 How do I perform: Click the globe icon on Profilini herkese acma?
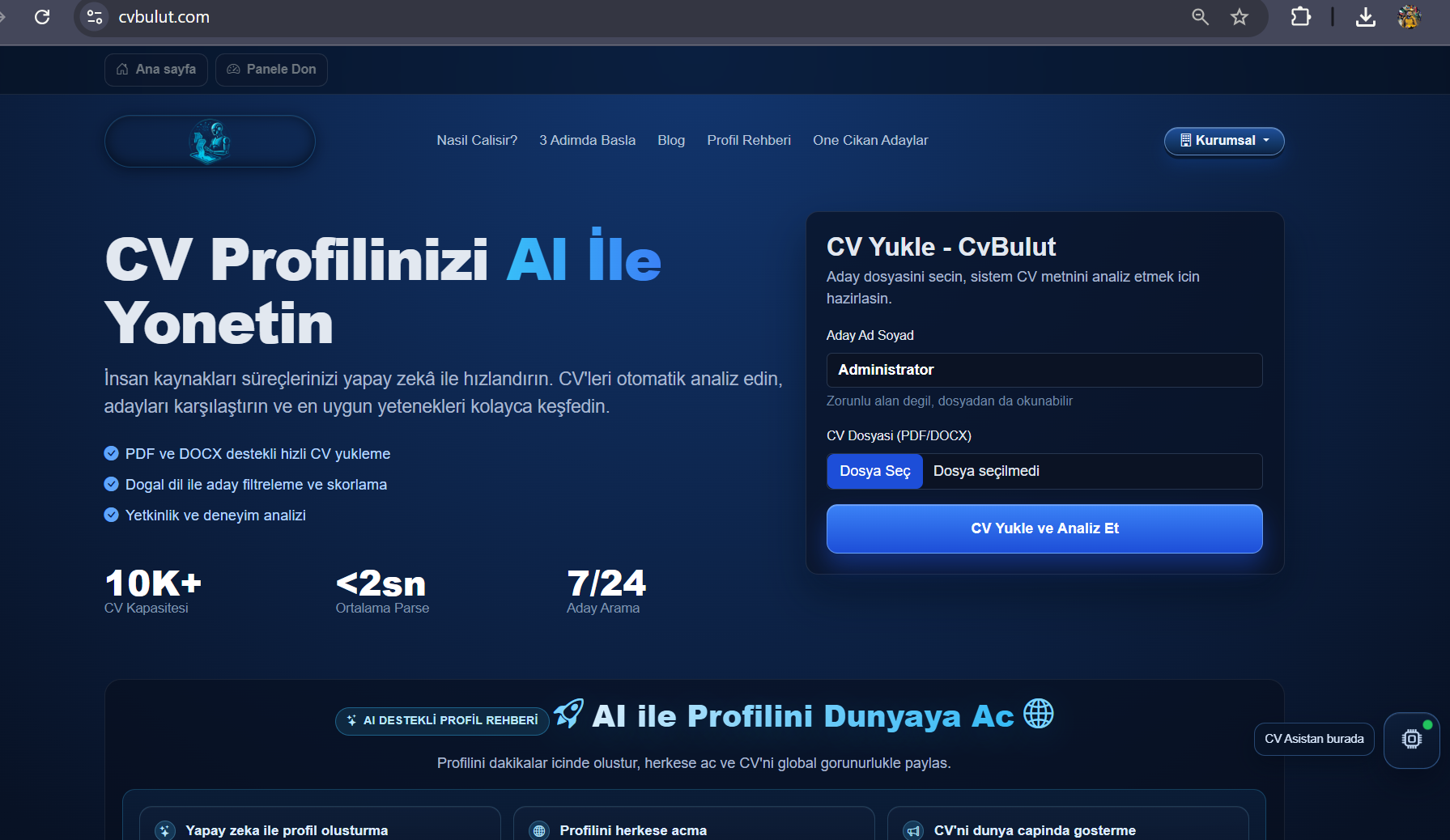(539, 830)
